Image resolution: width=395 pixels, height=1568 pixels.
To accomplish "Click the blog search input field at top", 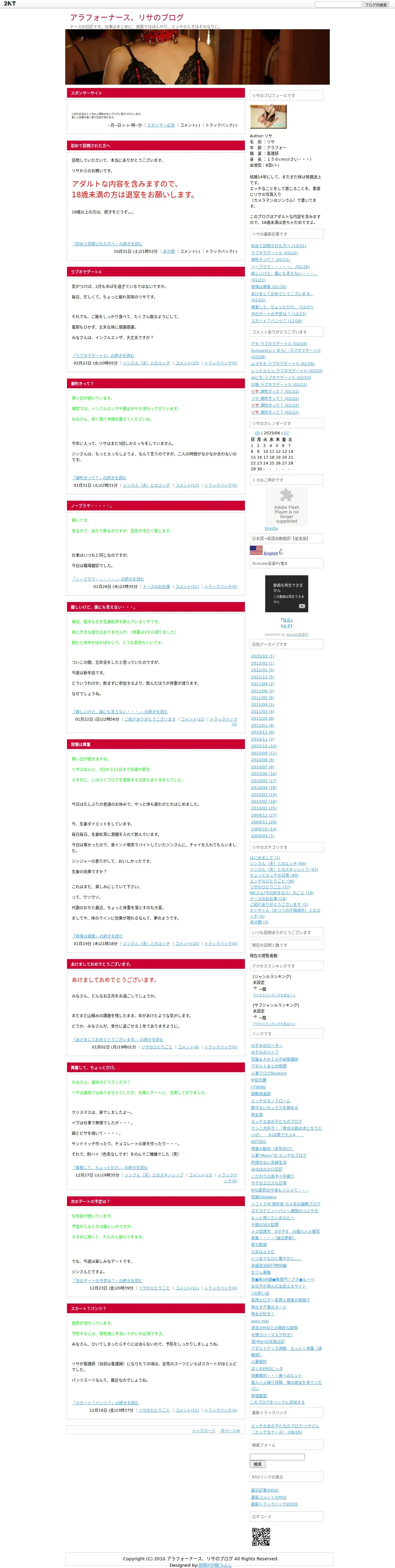I will coord(338,4).
